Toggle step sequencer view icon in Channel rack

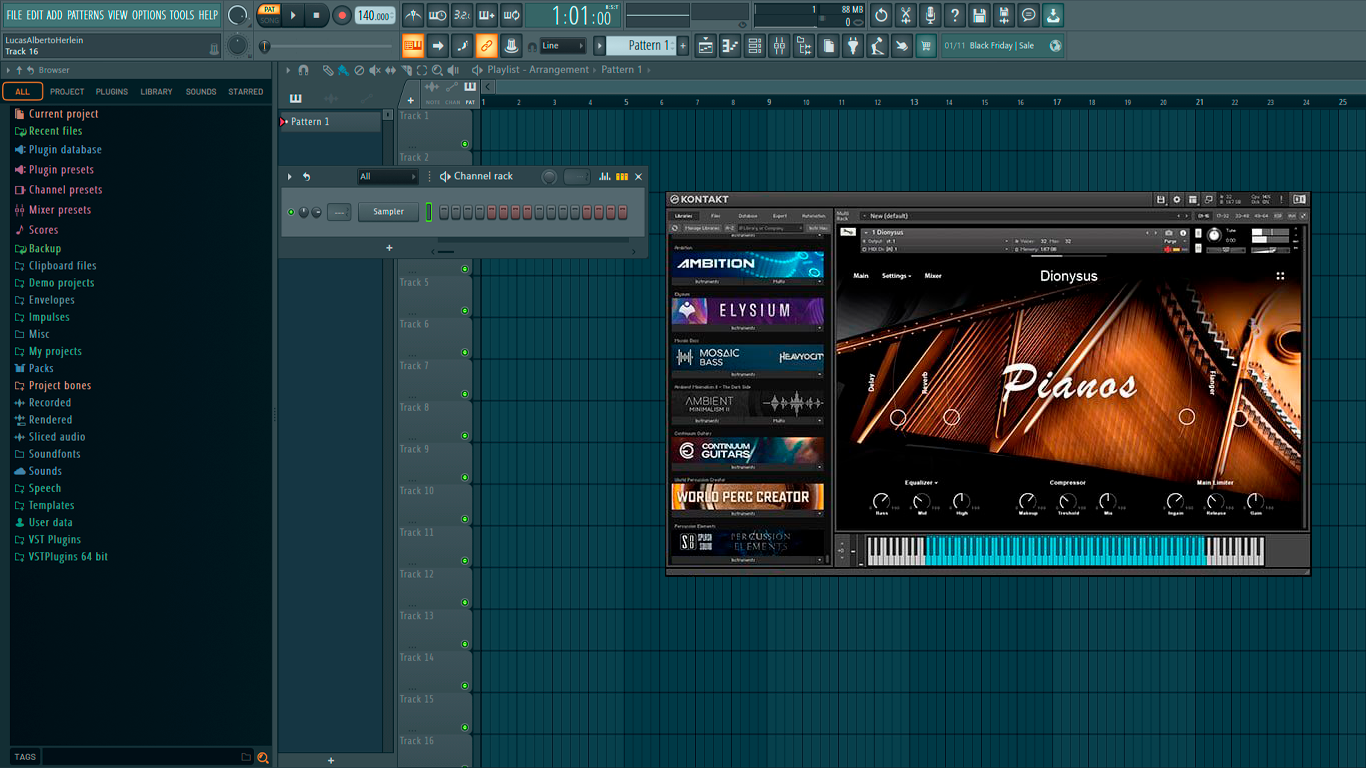pos(622,177)
